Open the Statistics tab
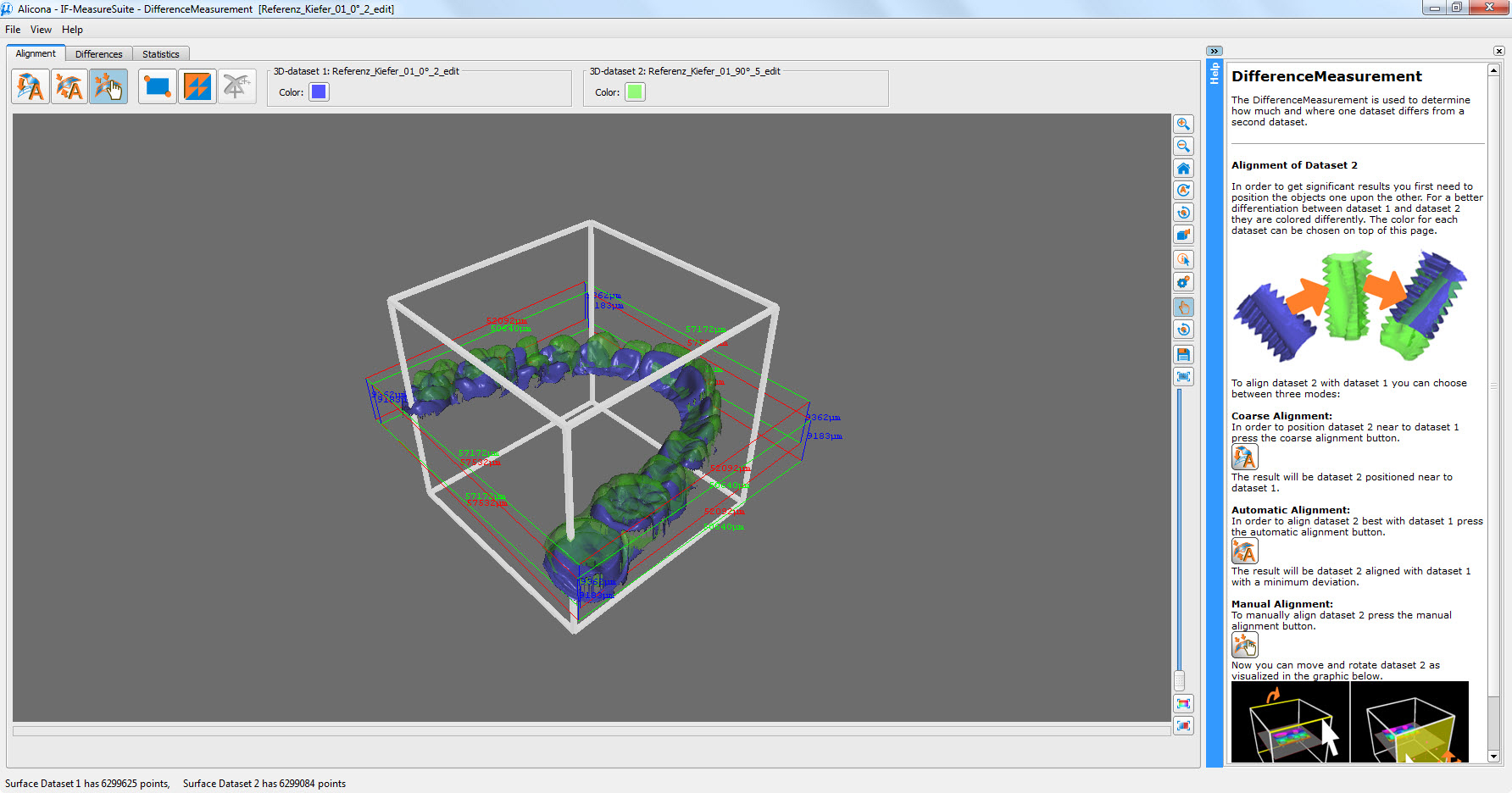The width and height of the screenshot is (1512, 793). [x=160, y=54]
